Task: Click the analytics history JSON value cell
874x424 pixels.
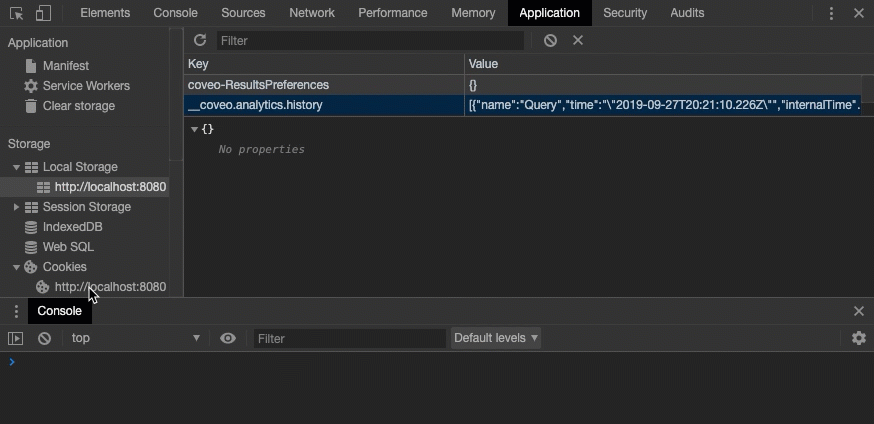Action: [663, 105]
